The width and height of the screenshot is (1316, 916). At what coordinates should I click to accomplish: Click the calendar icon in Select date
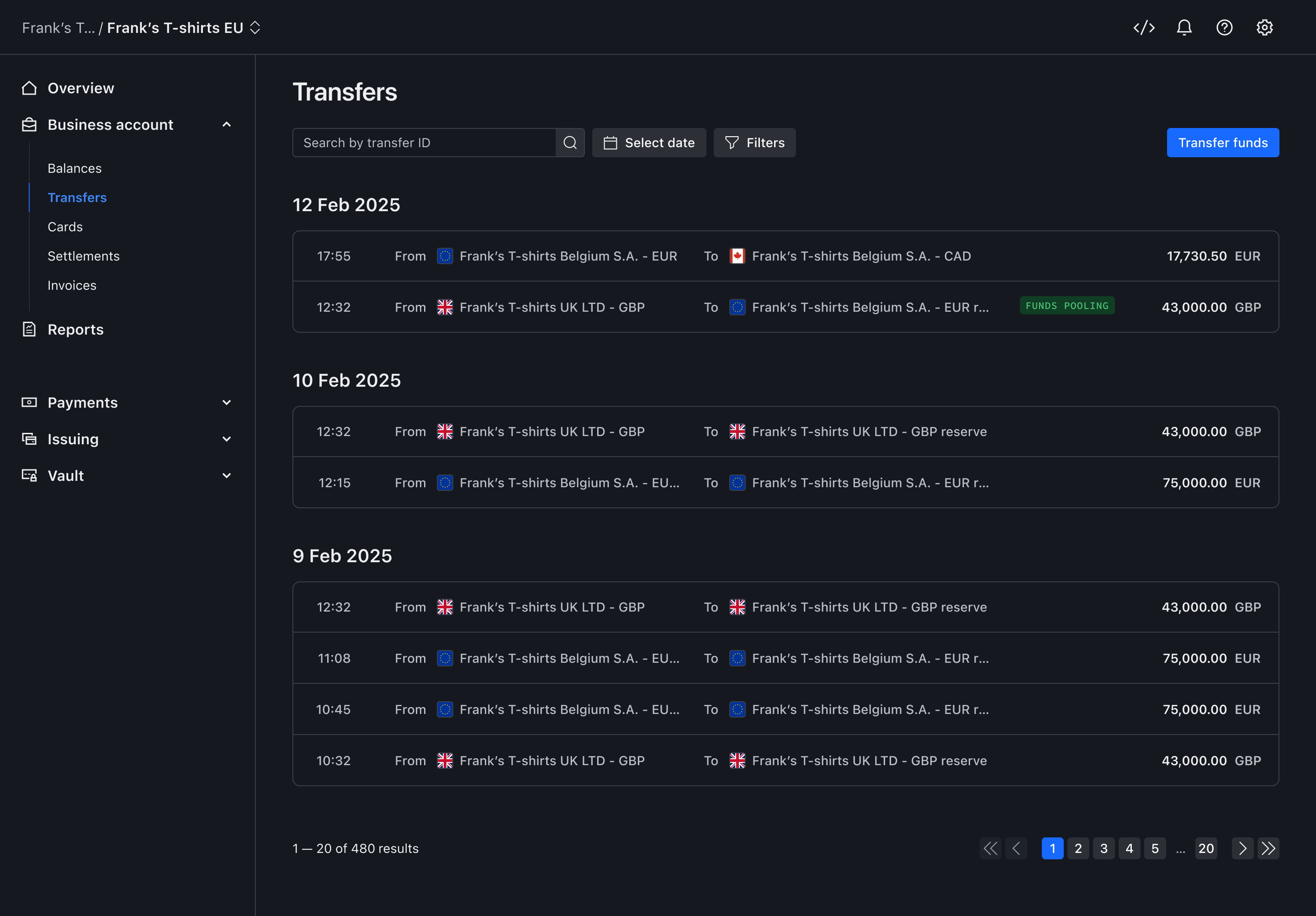610,143
